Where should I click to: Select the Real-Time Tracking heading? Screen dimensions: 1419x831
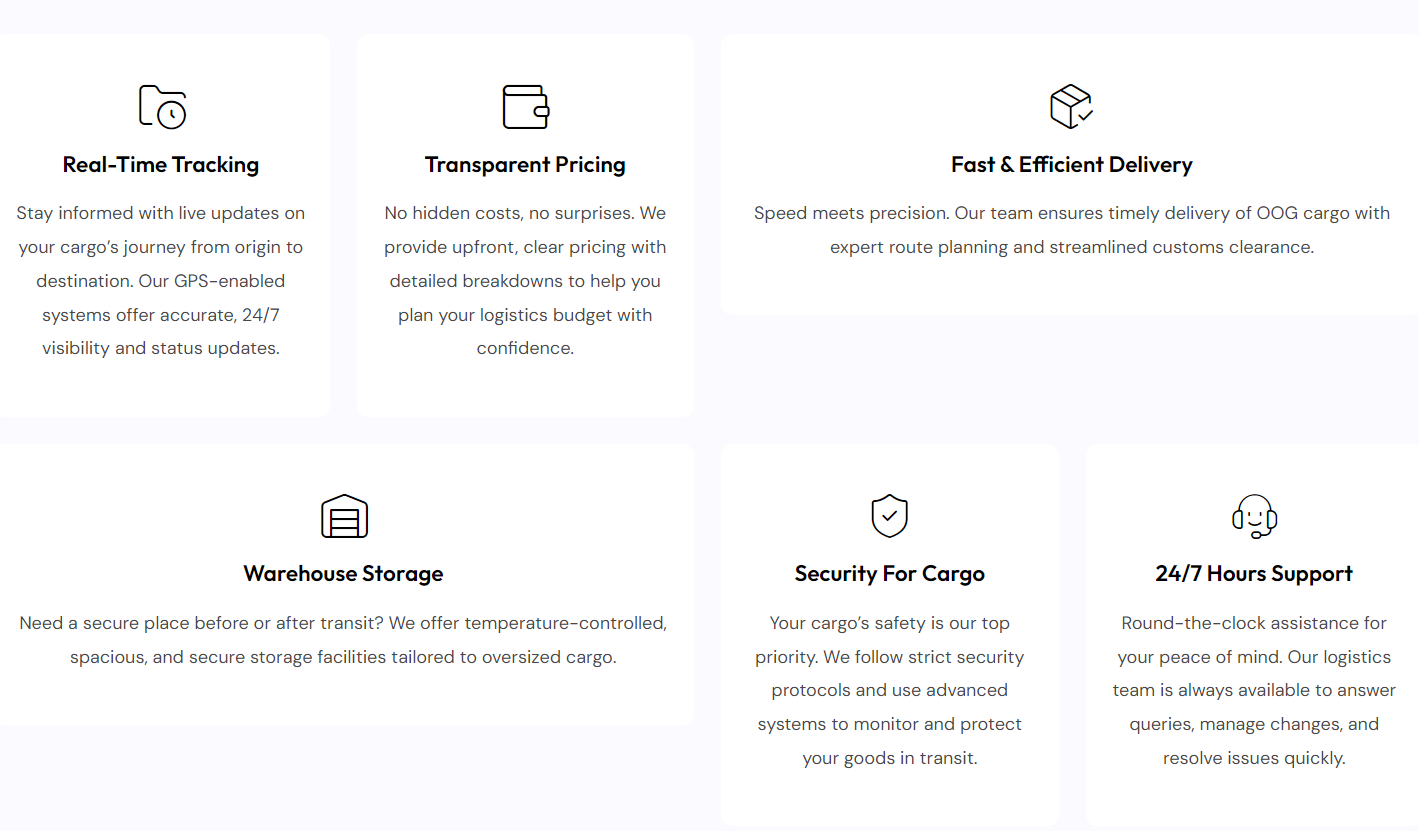point(161,165)
